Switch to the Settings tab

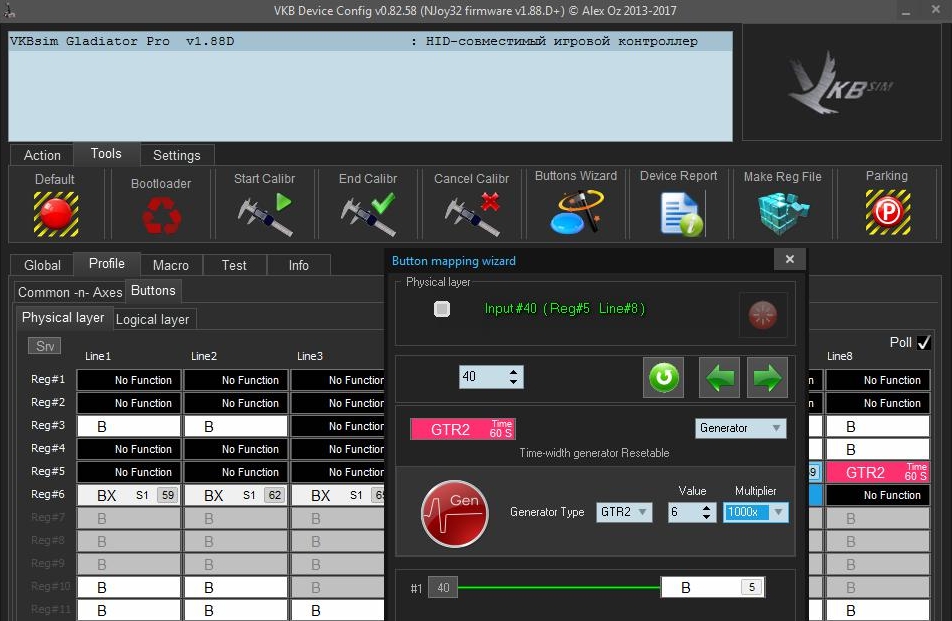(177, 155)
